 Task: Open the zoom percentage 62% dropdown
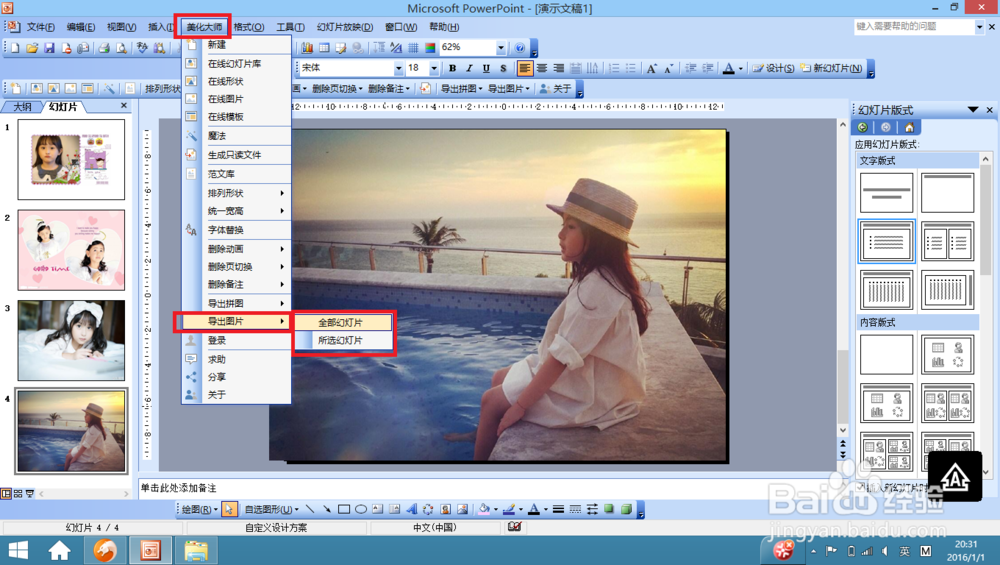pyautogui.click(x=501, y=48)
